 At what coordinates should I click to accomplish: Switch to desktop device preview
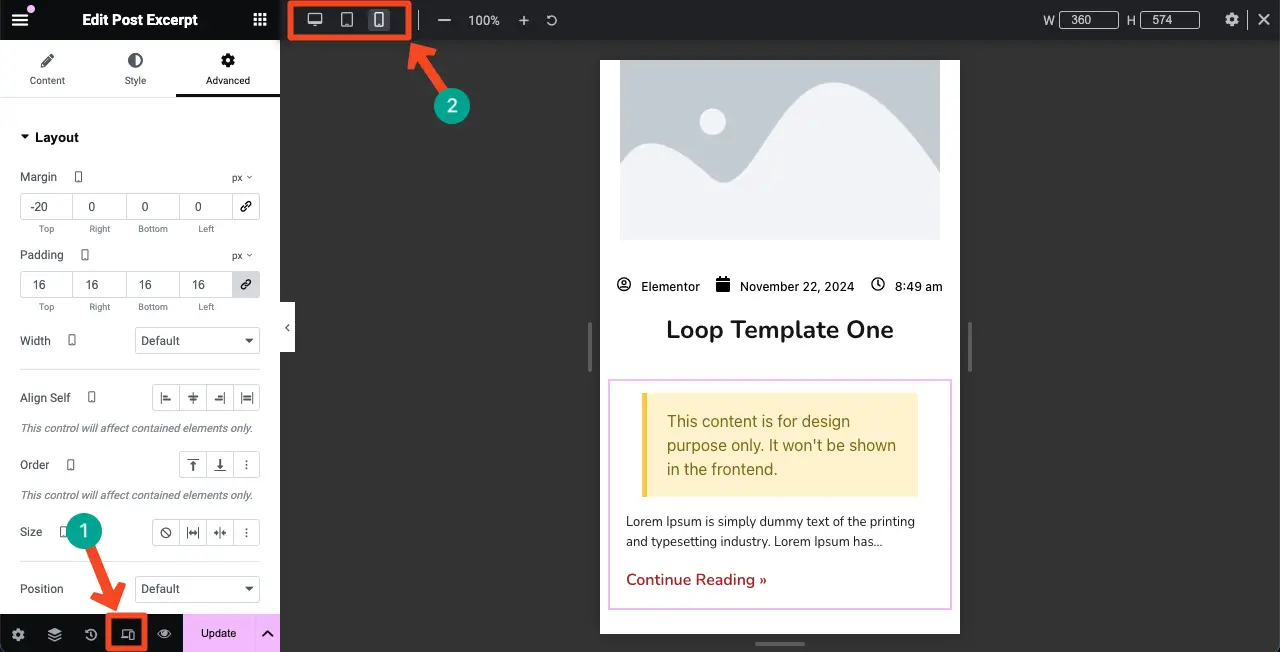[315, 20]
